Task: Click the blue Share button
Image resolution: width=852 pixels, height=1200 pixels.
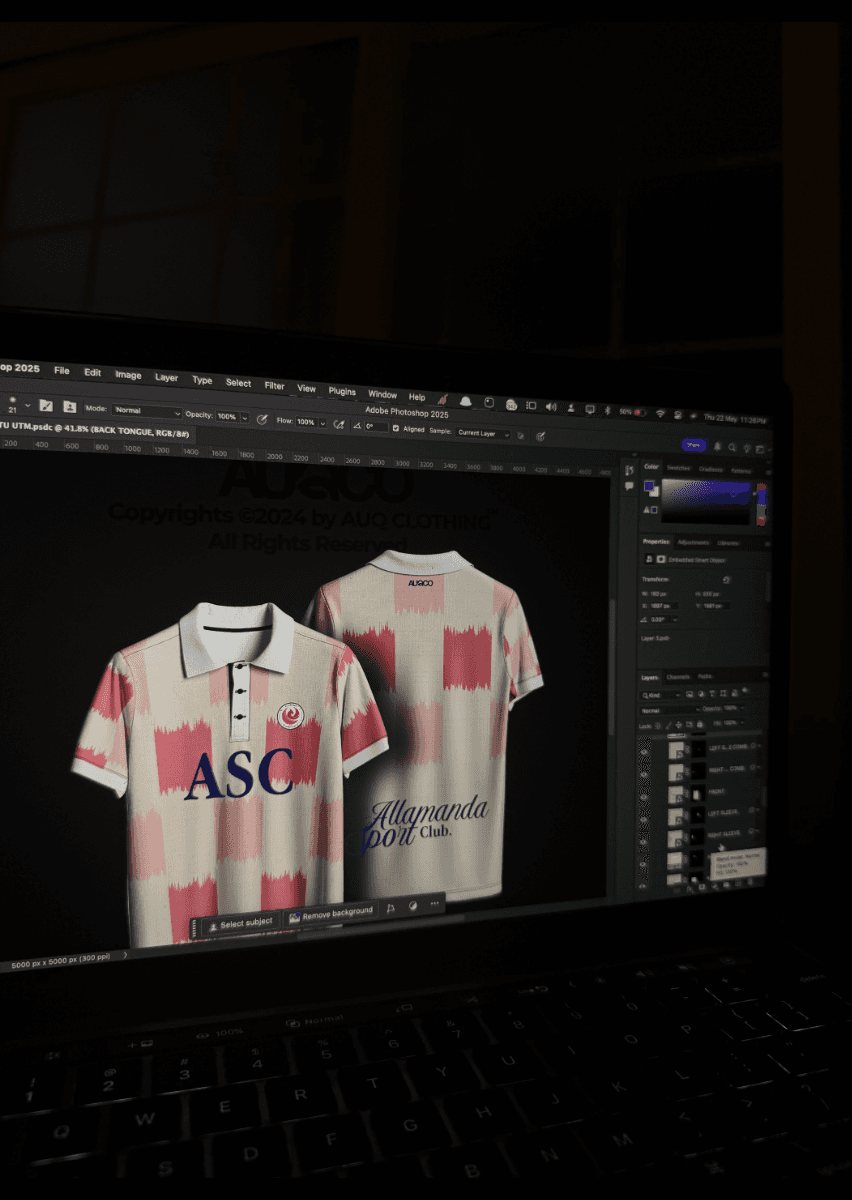Action: click(x=693, y=444)
